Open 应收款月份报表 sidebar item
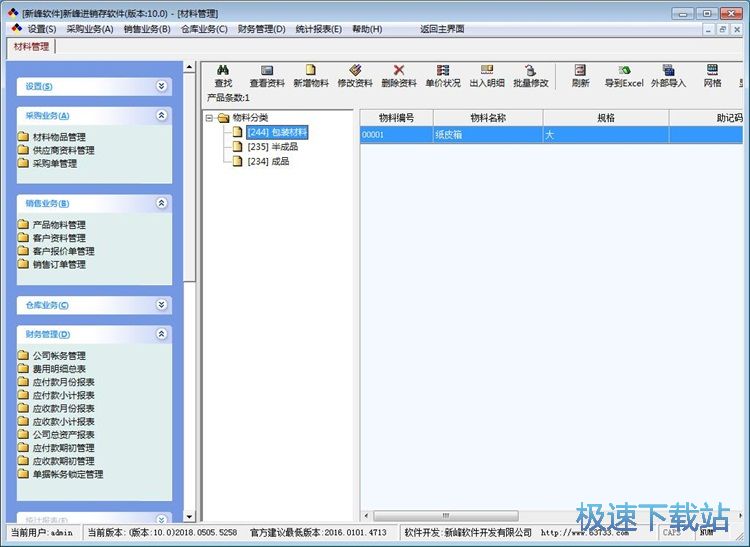Image resolution: width=750 pixels, height=547 pixels. [x=56, y=408]
